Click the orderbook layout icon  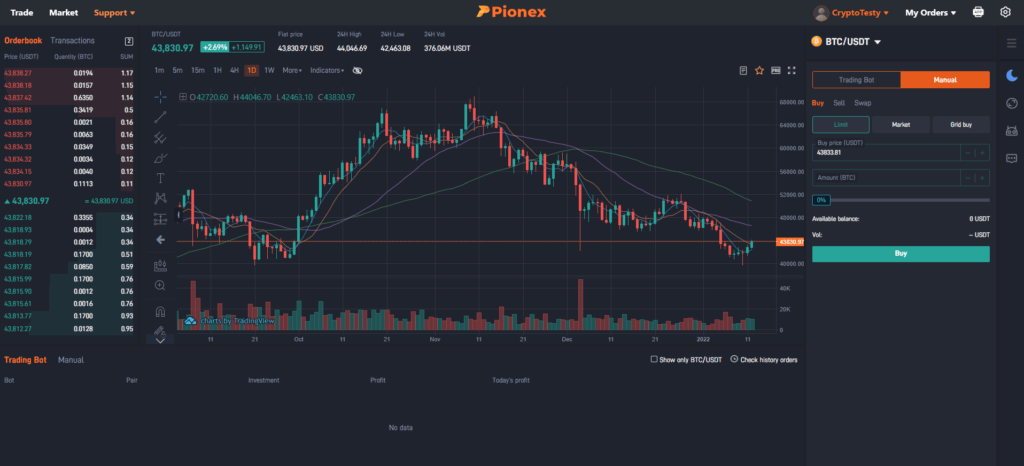(x=129, y=41)
